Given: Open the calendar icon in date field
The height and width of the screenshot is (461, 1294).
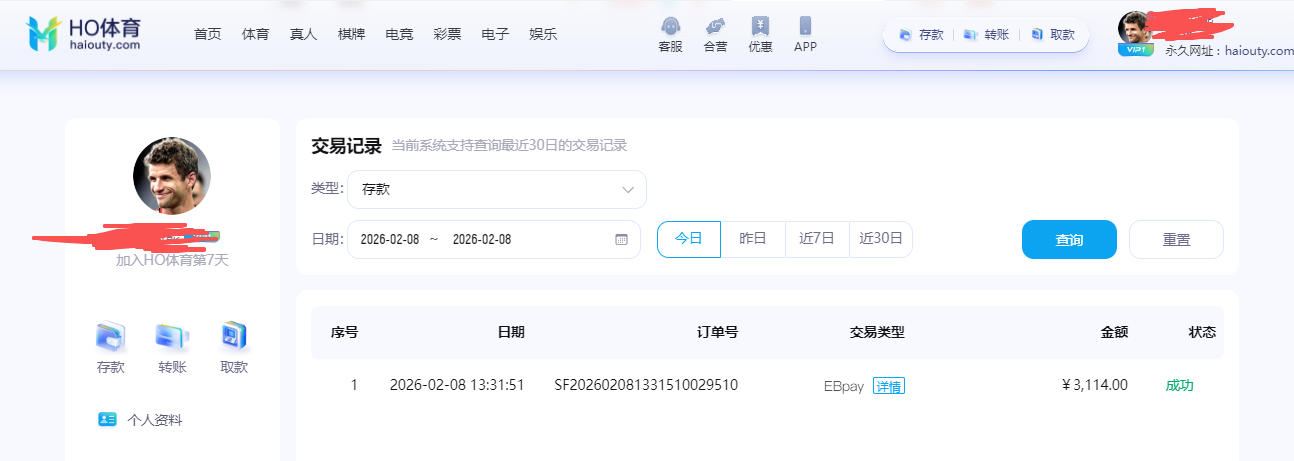Looking at the screenshot, I should (621, 240).
